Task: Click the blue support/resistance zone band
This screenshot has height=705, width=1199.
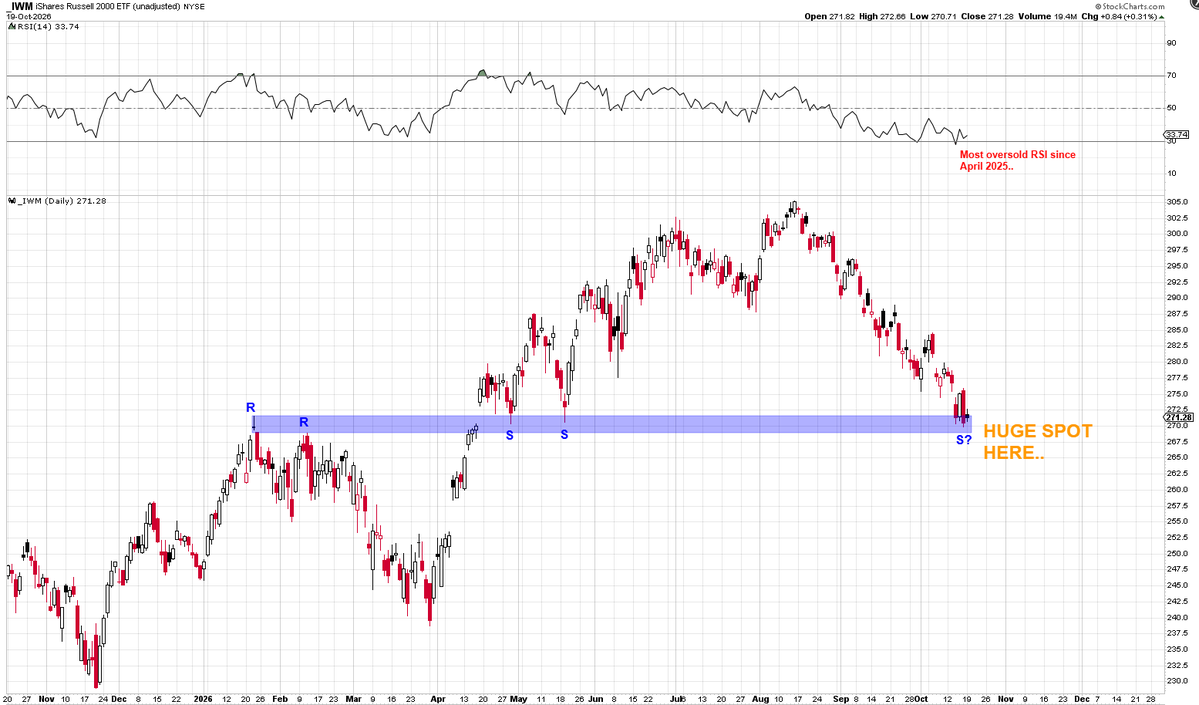Action: point(612,424)
